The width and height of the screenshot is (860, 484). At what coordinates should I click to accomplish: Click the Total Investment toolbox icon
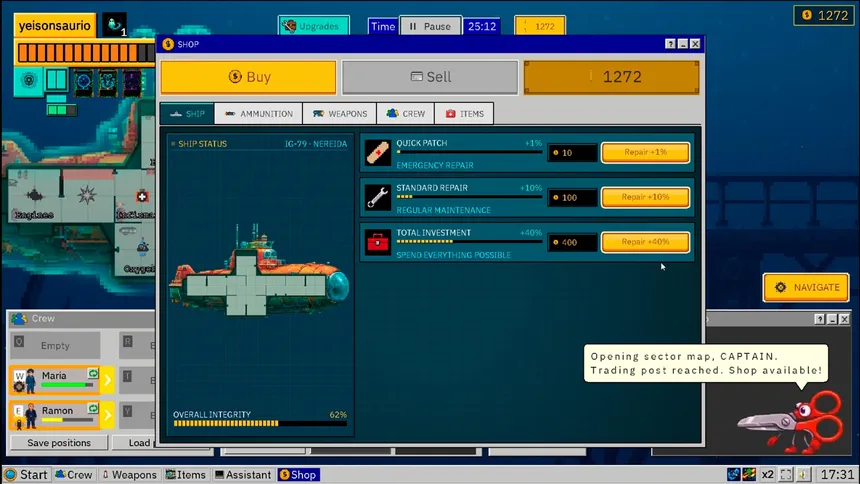[x=378, y=242]
